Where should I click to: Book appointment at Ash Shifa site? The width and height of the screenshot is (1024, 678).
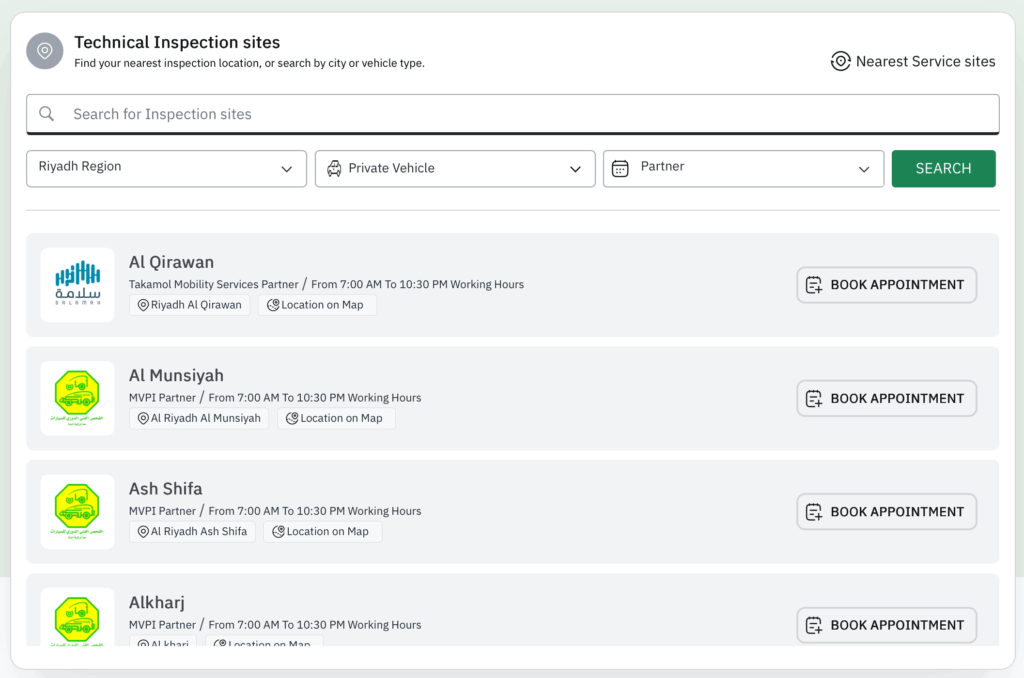point(886,511)
